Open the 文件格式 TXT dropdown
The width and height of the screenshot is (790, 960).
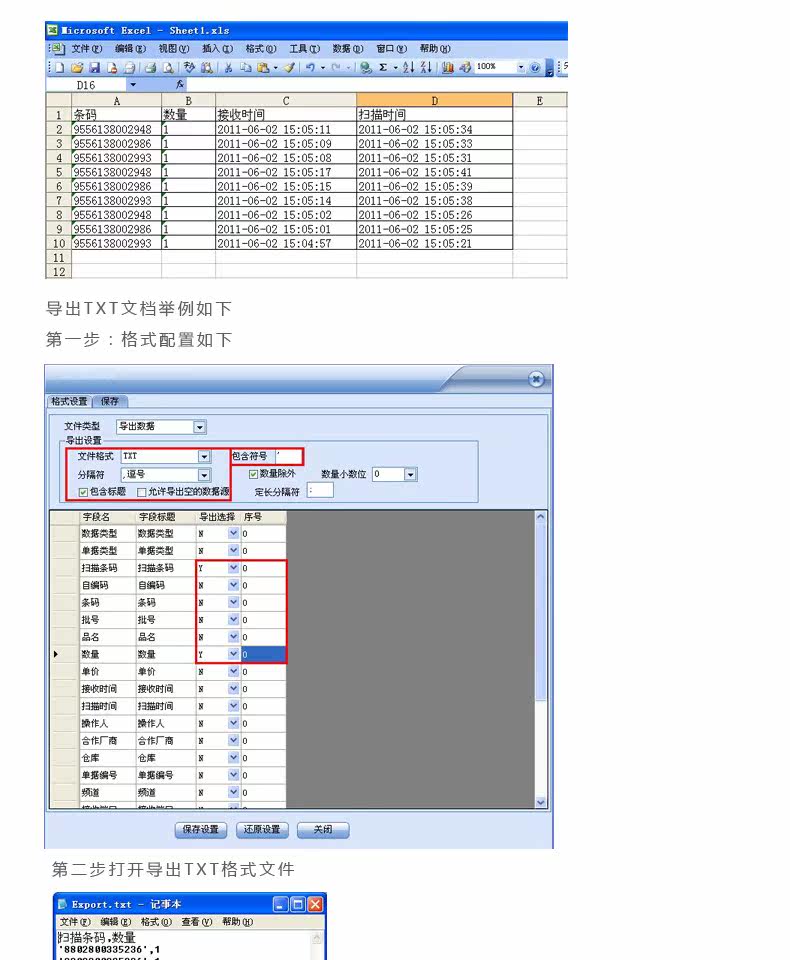click(204, 457)
